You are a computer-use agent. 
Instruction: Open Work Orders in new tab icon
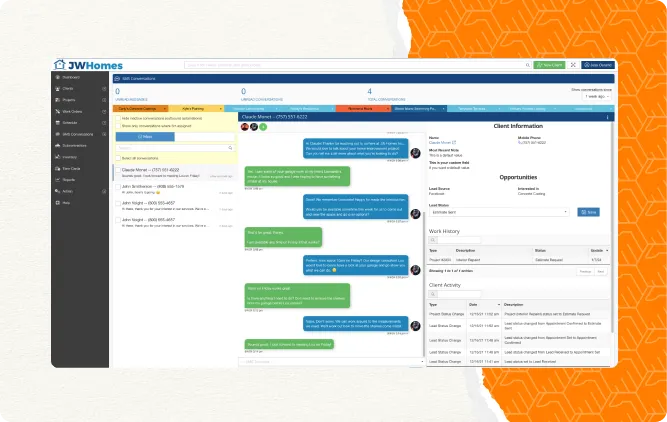click(104, 111)
